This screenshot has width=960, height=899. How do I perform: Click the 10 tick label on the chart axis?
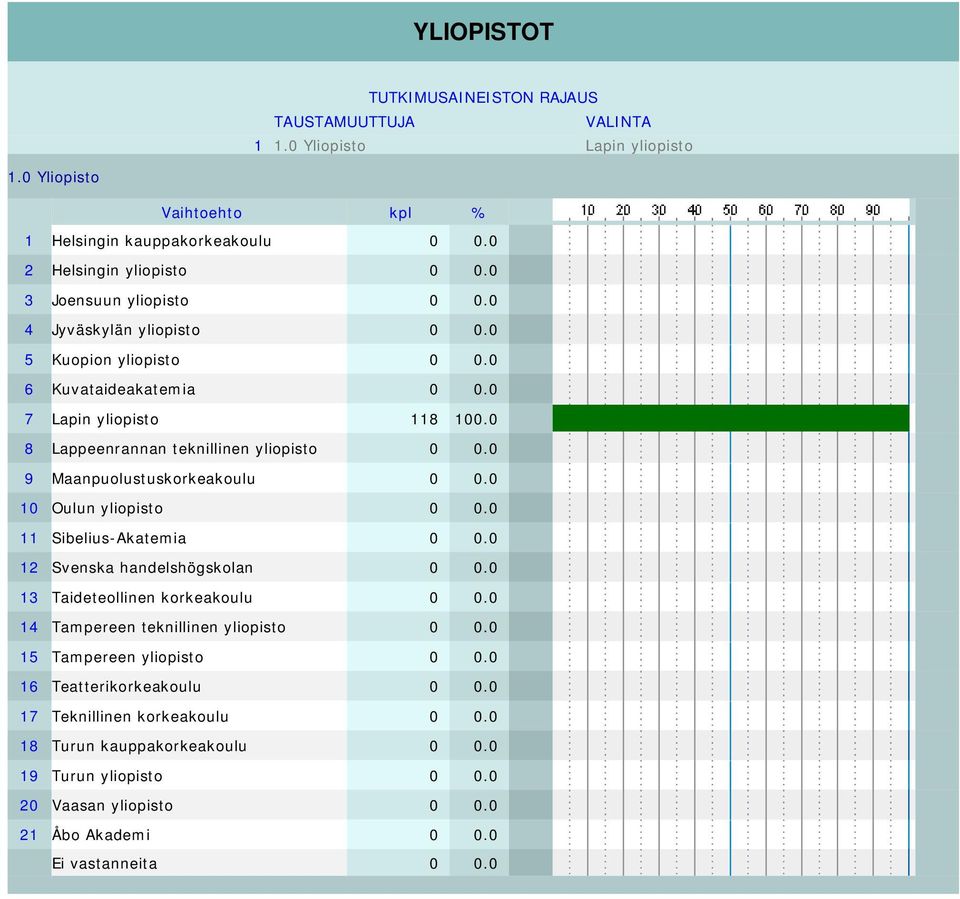coord(588,210)
